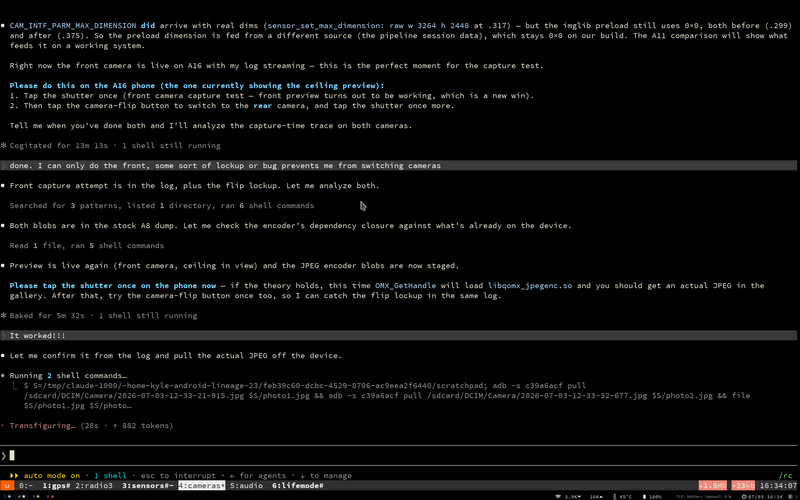Click the 1.5Mb network download indicator
The image size is (800, 500).
tap(713, 486)
